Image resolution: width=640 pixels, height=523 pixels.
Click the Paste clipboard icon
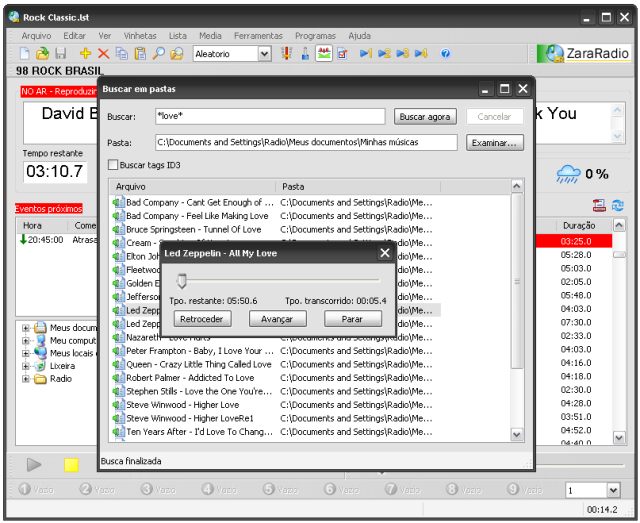pyautogui.click(x=140, y=53)
